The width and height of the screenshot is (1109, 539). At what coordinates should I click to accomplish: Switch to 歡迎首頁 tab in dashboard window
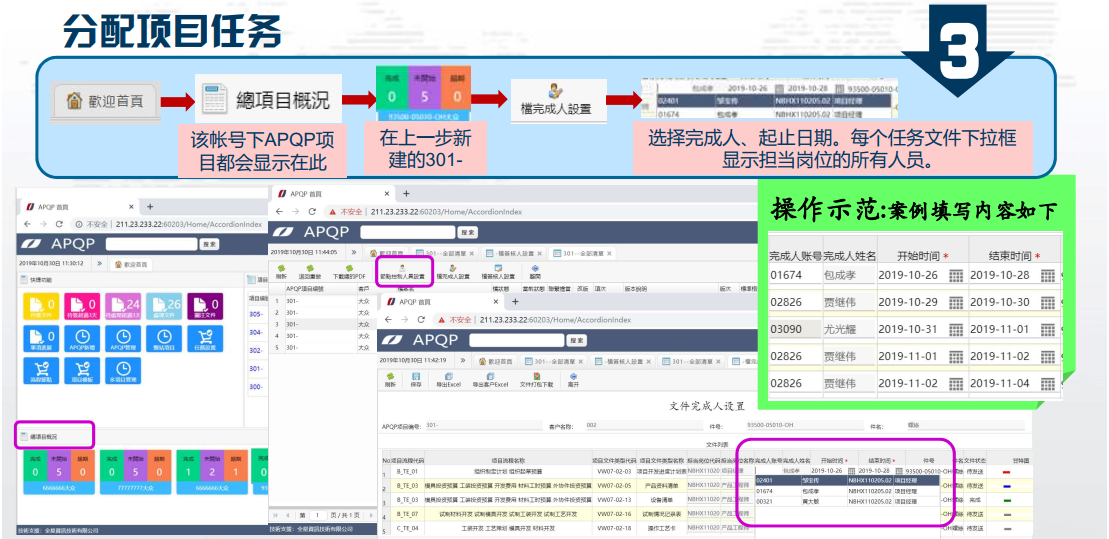tap(130, 265)
